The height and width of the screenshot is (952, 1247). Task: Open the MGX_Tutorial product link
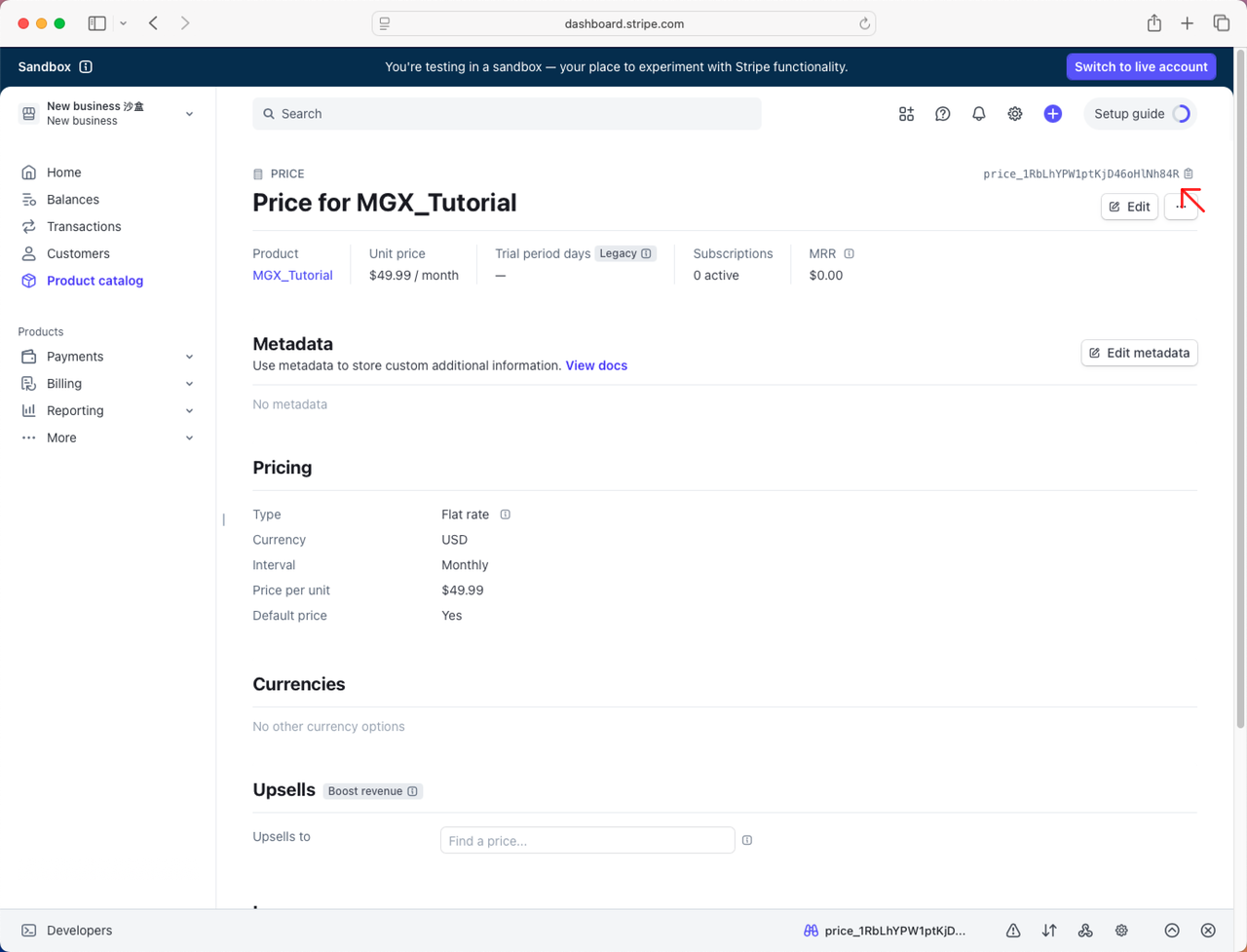coord(292,276)
